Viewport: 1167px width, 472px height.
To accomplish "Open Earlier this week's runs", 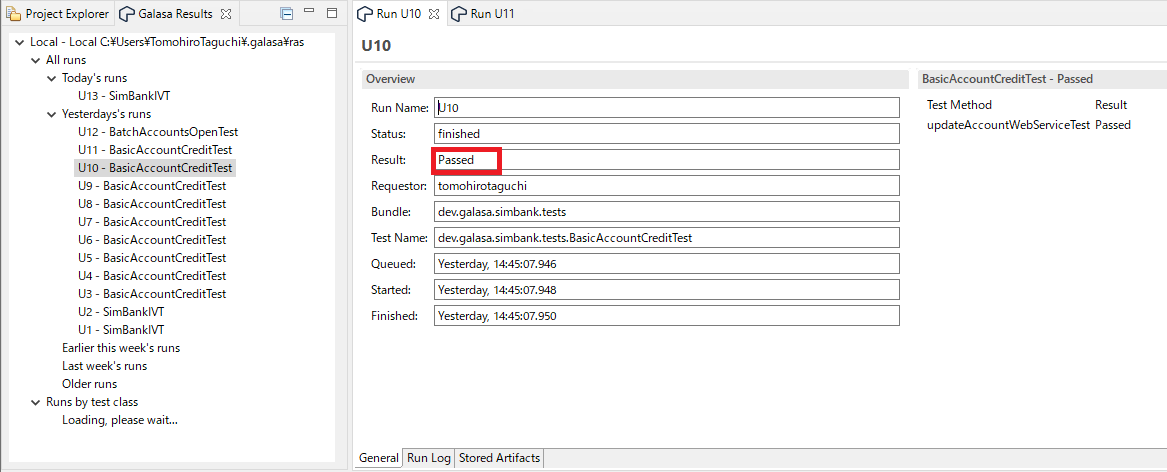I will click(121, 348).
